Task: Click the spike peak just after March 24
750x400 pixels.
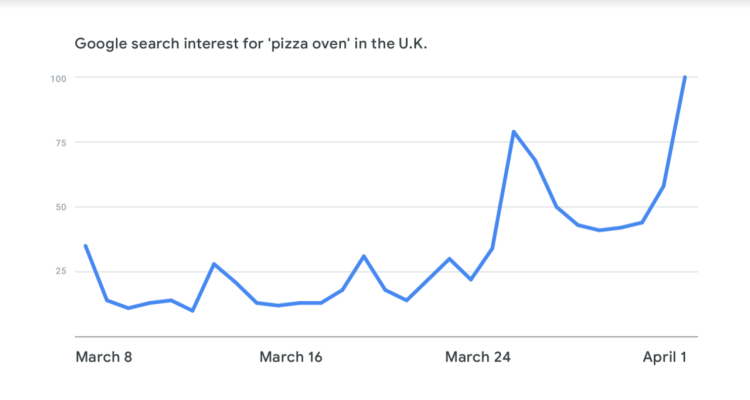Action: click(513, 131)
